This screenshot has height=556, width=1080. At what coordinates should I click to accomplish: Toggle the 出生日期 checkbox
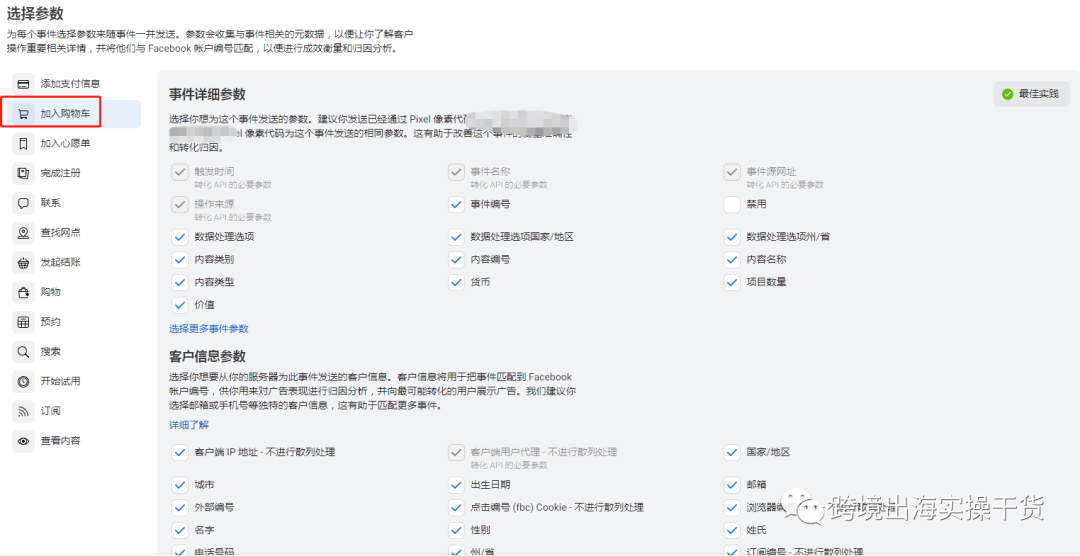[456, 485]
